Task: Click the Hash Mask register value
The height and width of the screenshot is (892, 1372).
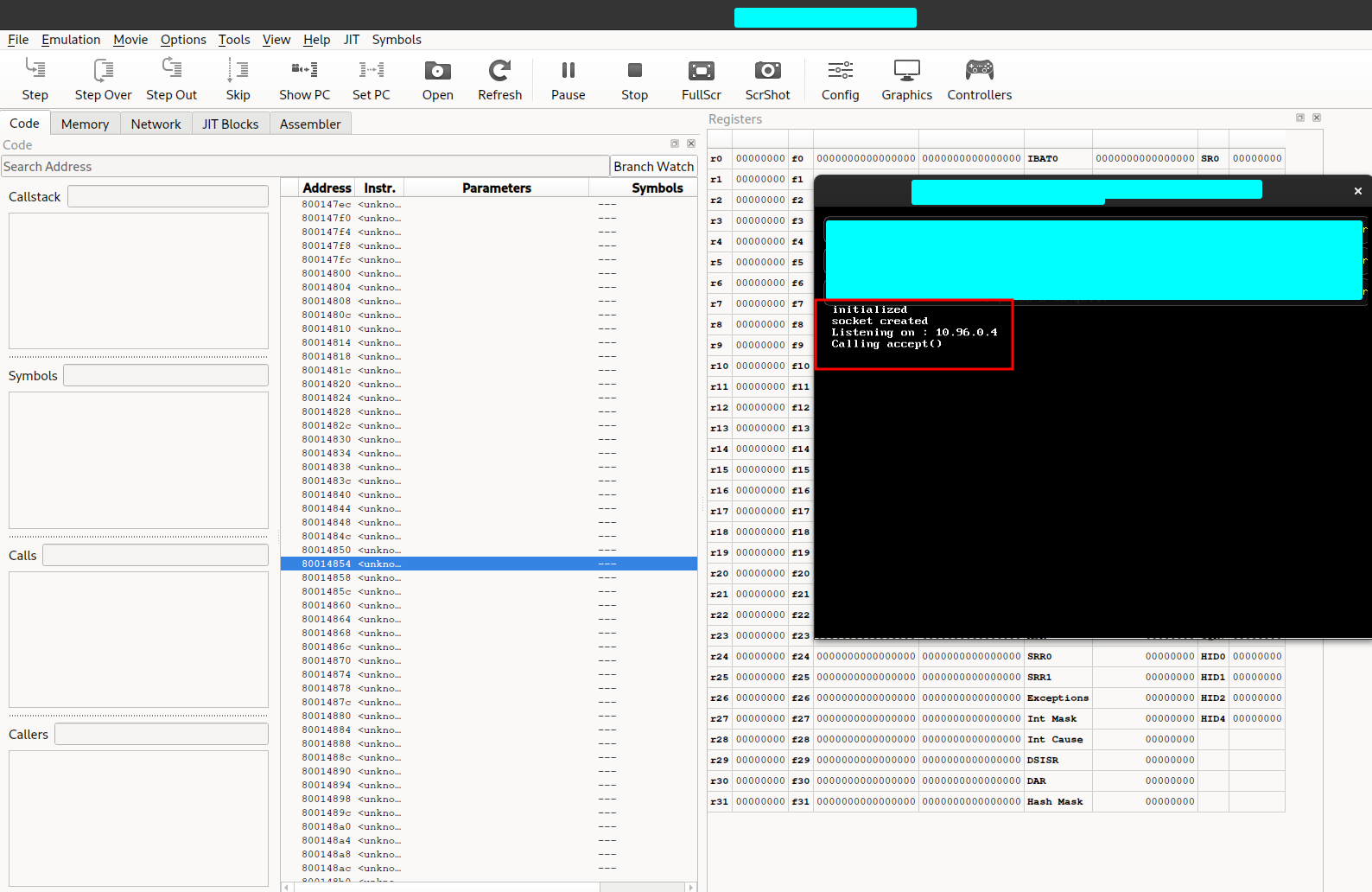Action: coord(1145,801)
